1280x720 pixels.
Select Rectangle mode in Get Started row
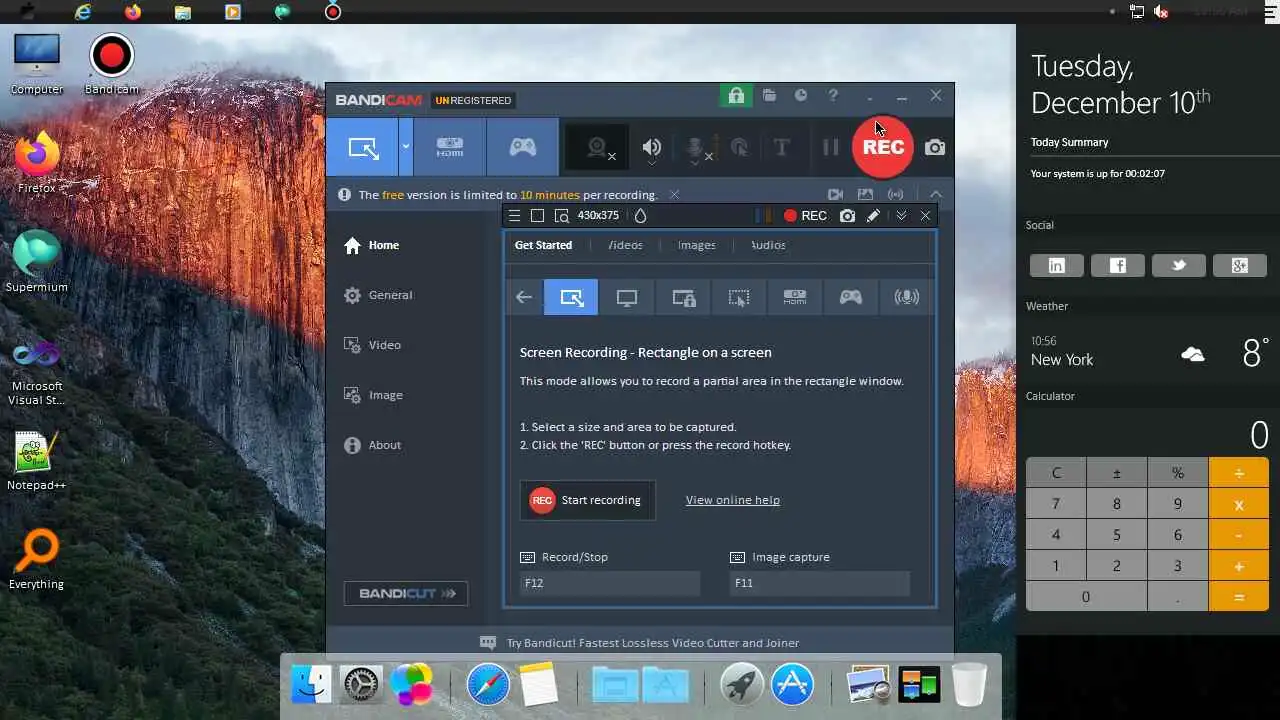pos(571,297)
